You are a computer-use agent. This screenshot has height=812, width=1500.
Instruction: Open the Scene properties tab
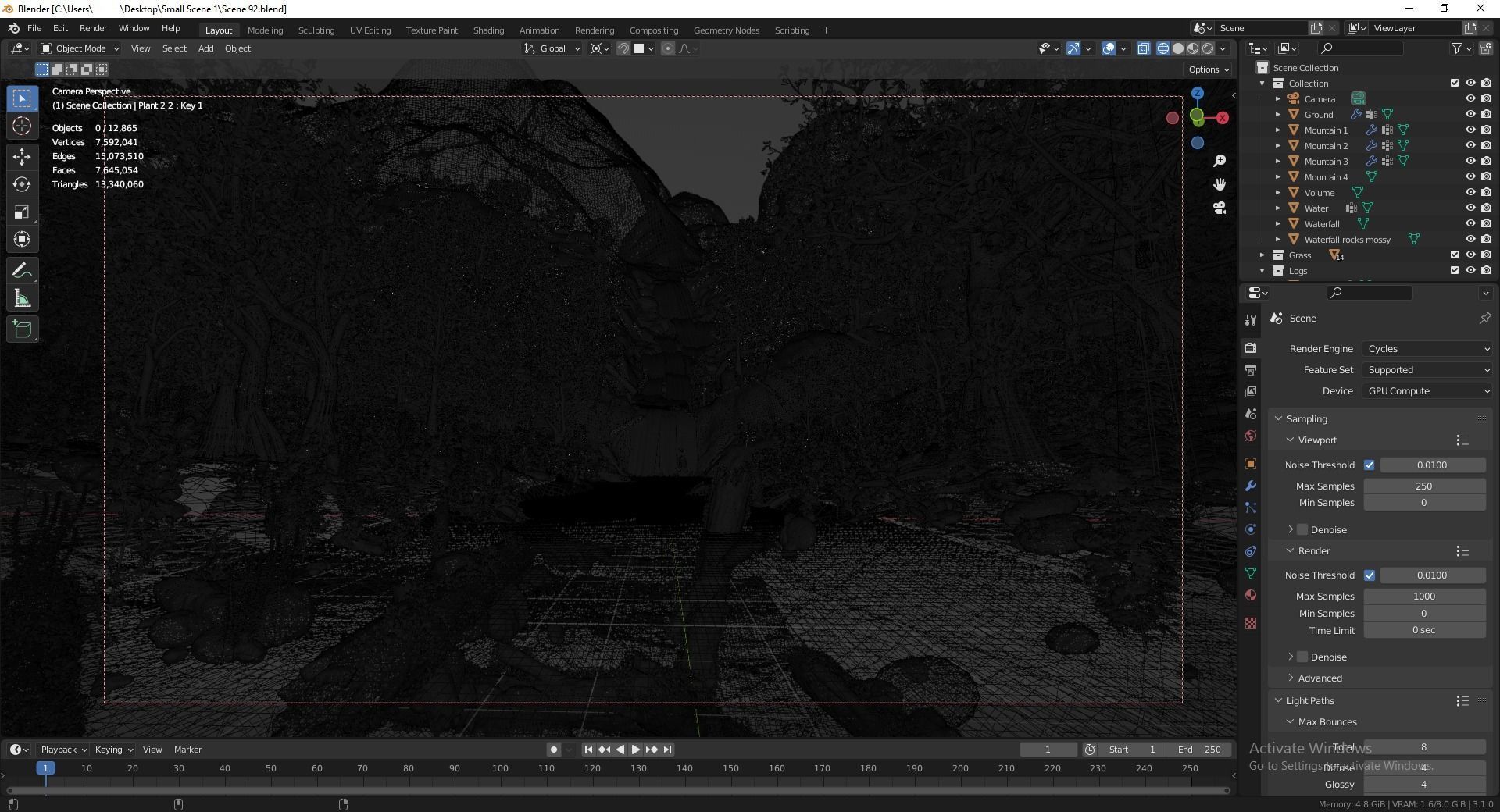click(1251, 414)
